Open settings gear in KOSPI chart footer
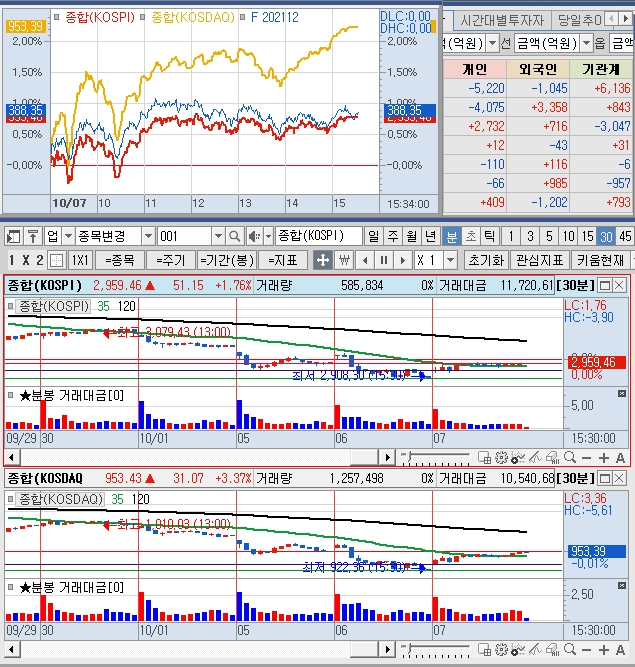 pyautogui.click(x=501, y=458)
